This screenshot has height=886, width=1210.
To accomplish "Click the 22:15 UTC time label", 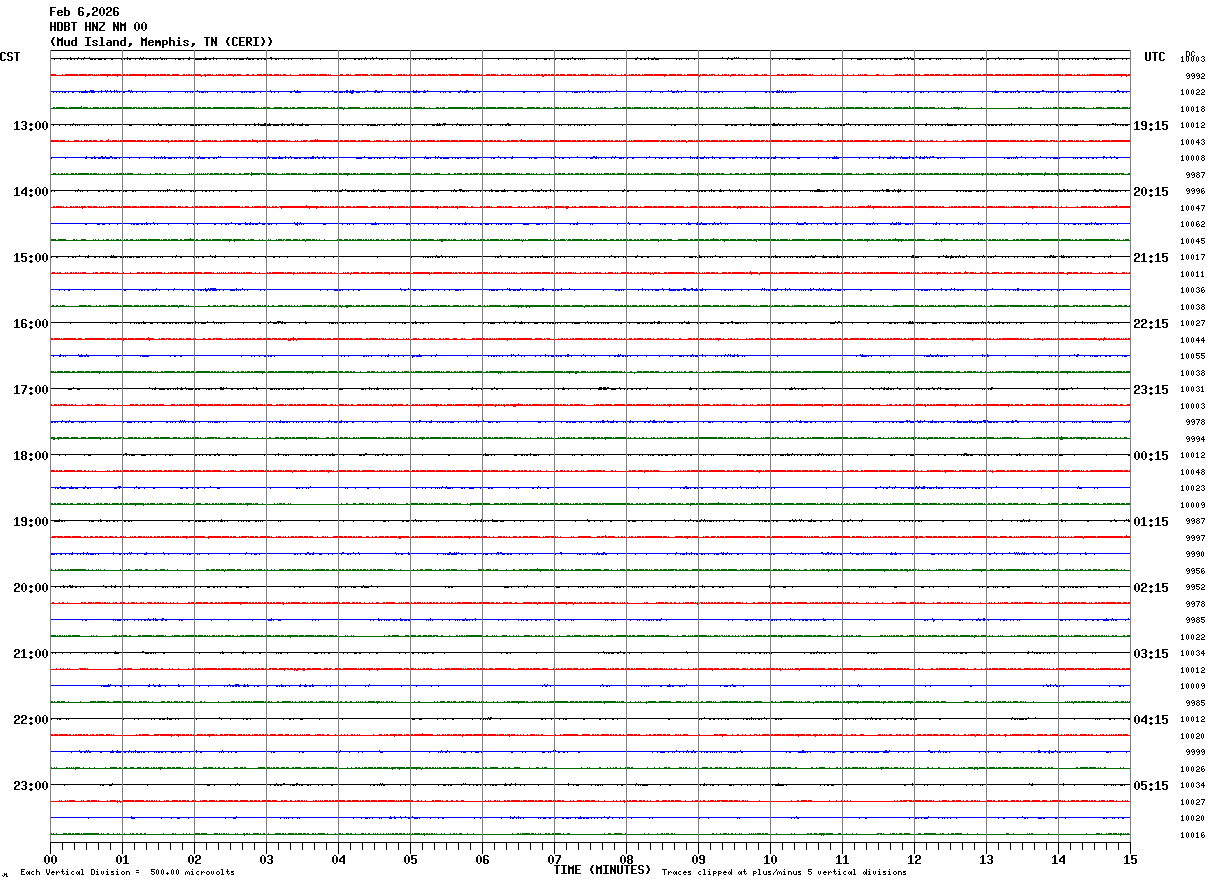I will [1151, 324].
